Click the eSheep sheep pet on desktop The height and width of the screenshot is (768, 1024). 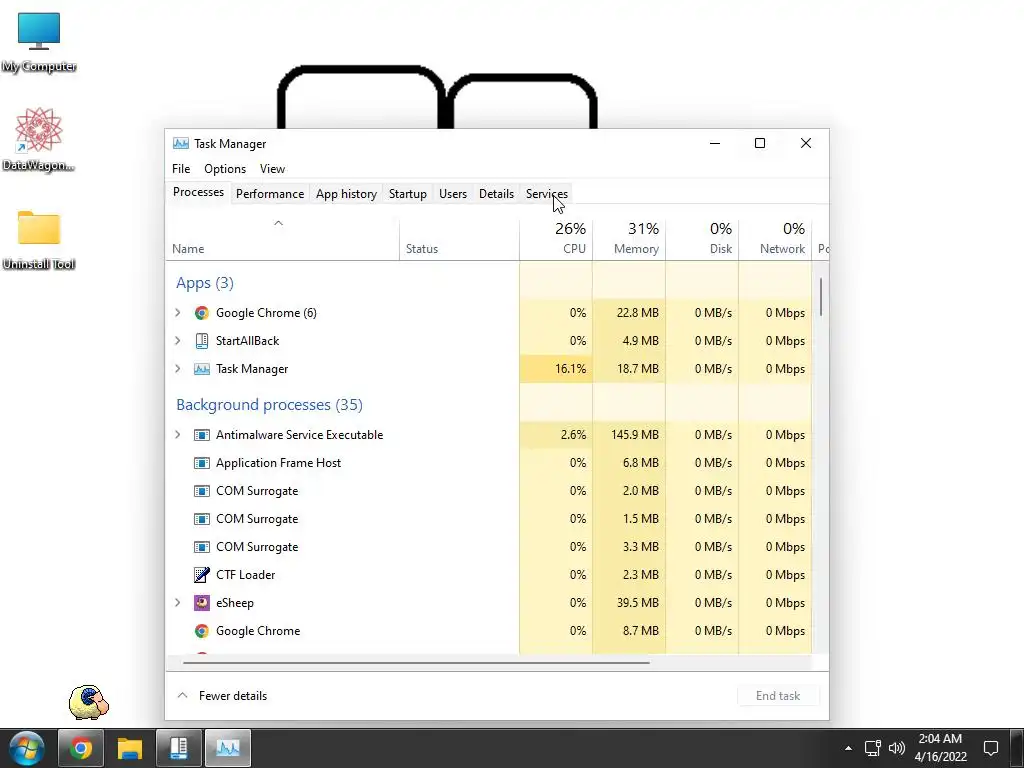(89, 702)
